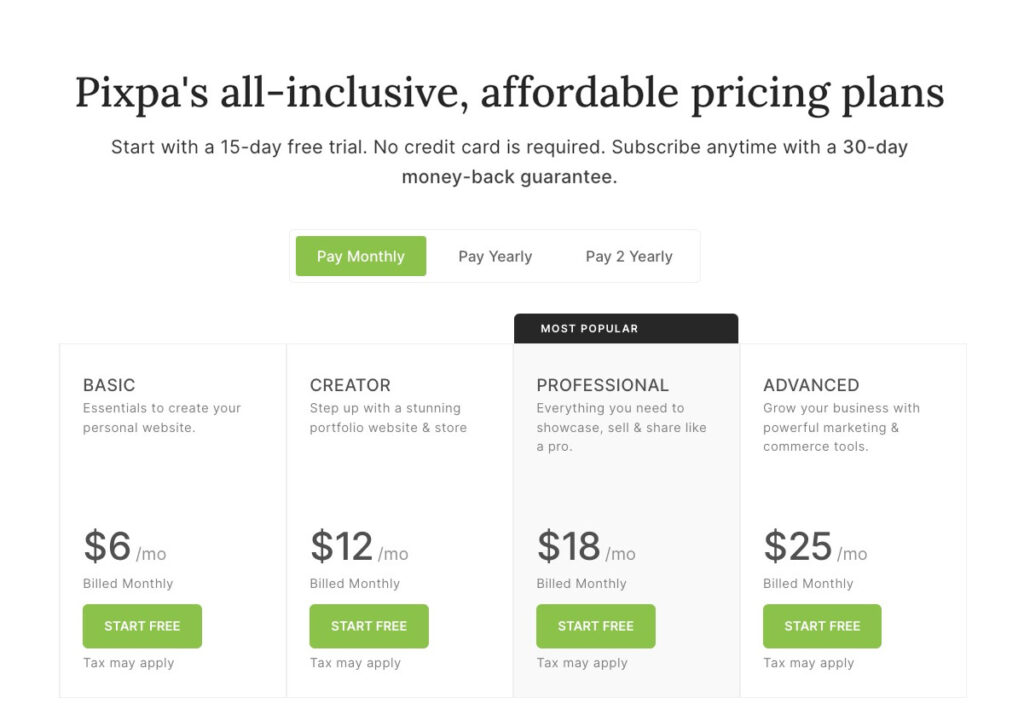Start free trial on the Creator plan
Screen dimensions: 1024x703
coord(369,626)
